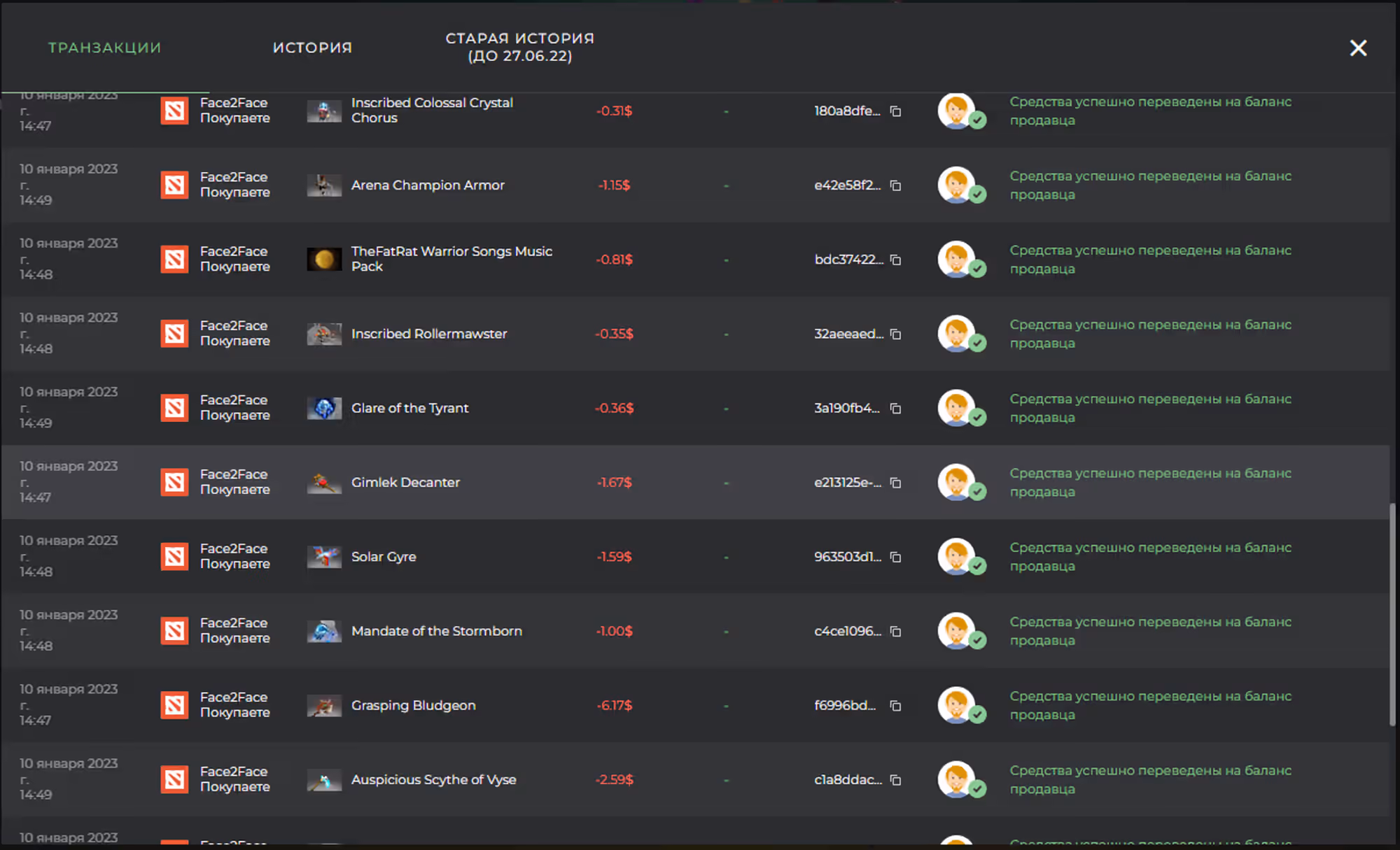Click seller avatar for Mandate of the Stormborn

pyautogui.click(x=956, y=631)
